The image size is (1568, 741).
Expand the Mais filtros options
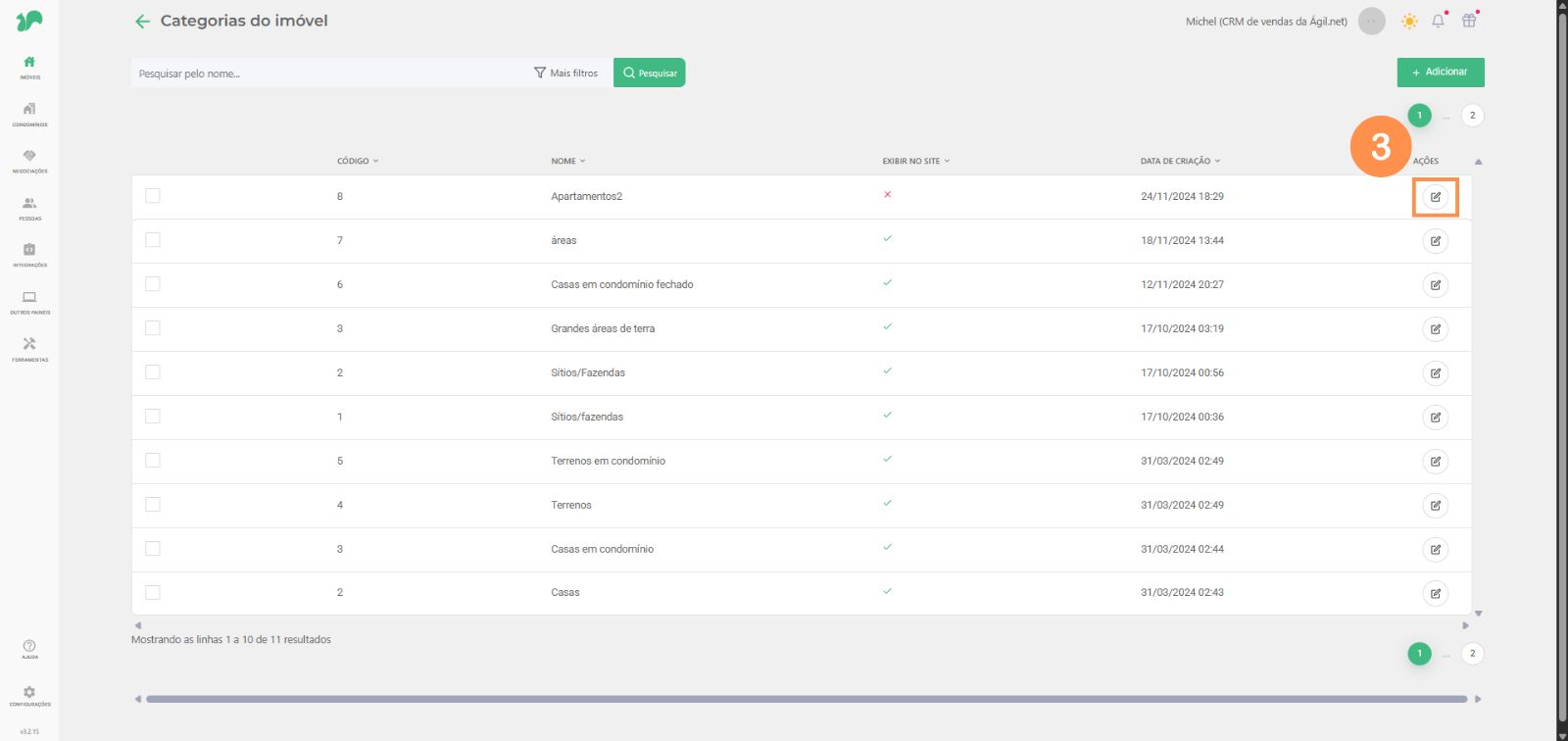(565, 73)
